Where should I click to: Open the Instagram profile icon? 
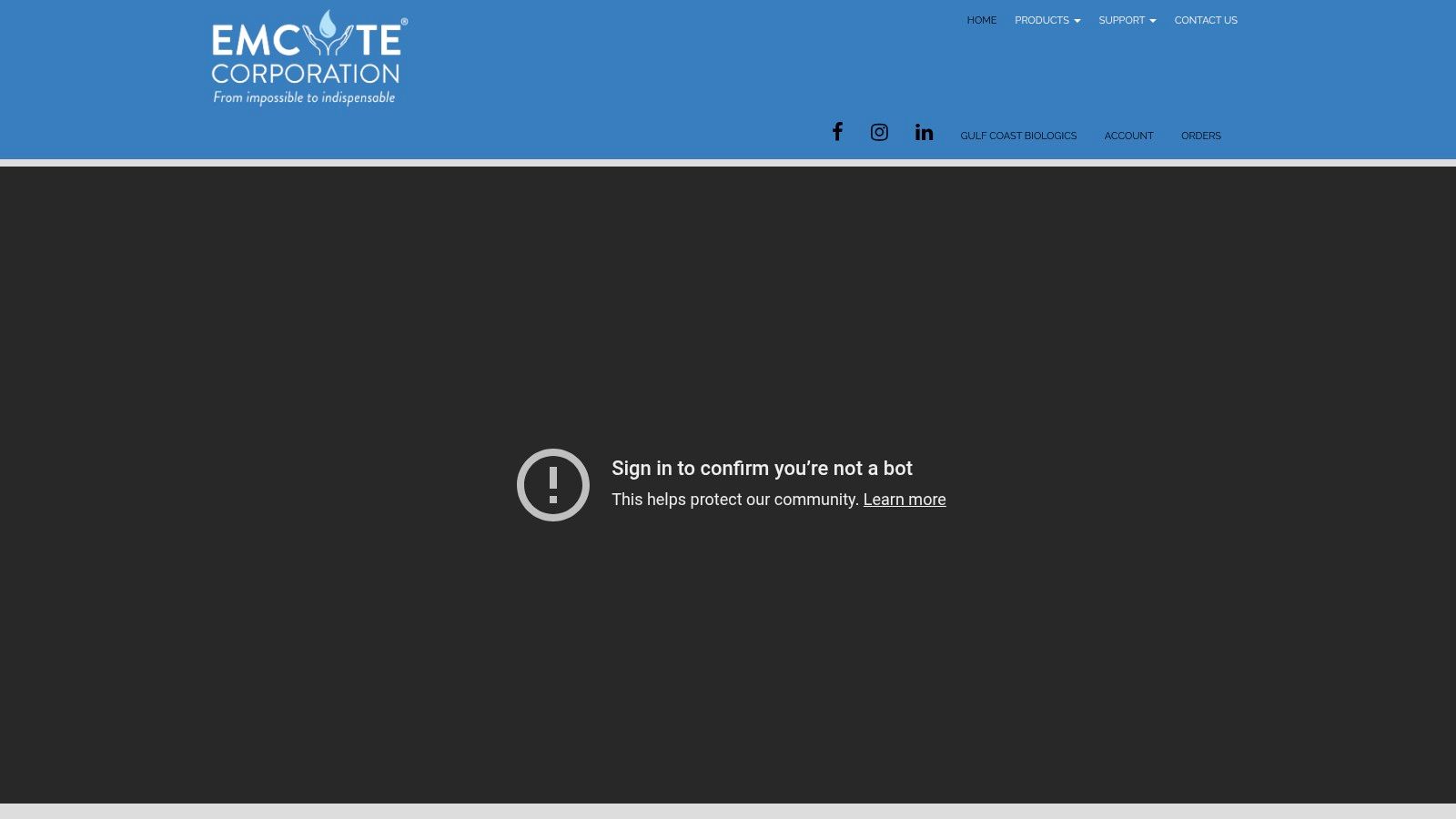click(879, 133)
